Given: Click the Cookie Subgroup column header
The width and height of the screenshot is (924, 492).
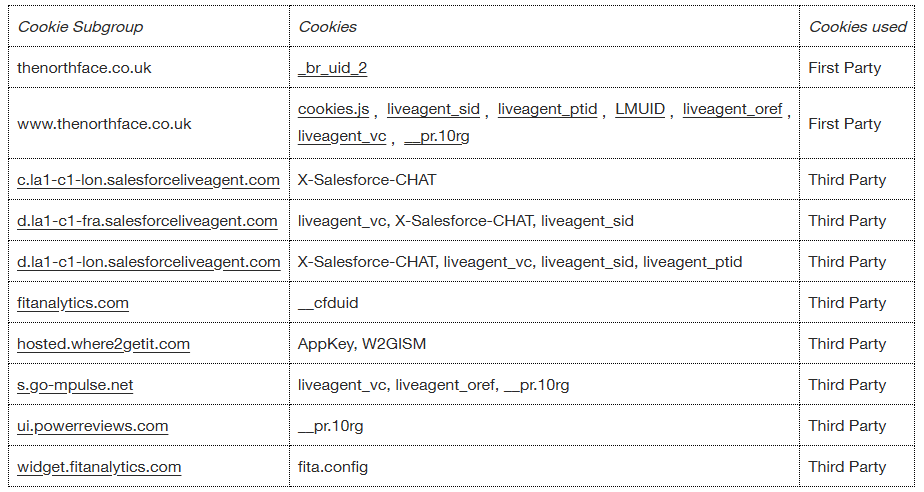Looking at the screenshot, I should tap(80, 27).
